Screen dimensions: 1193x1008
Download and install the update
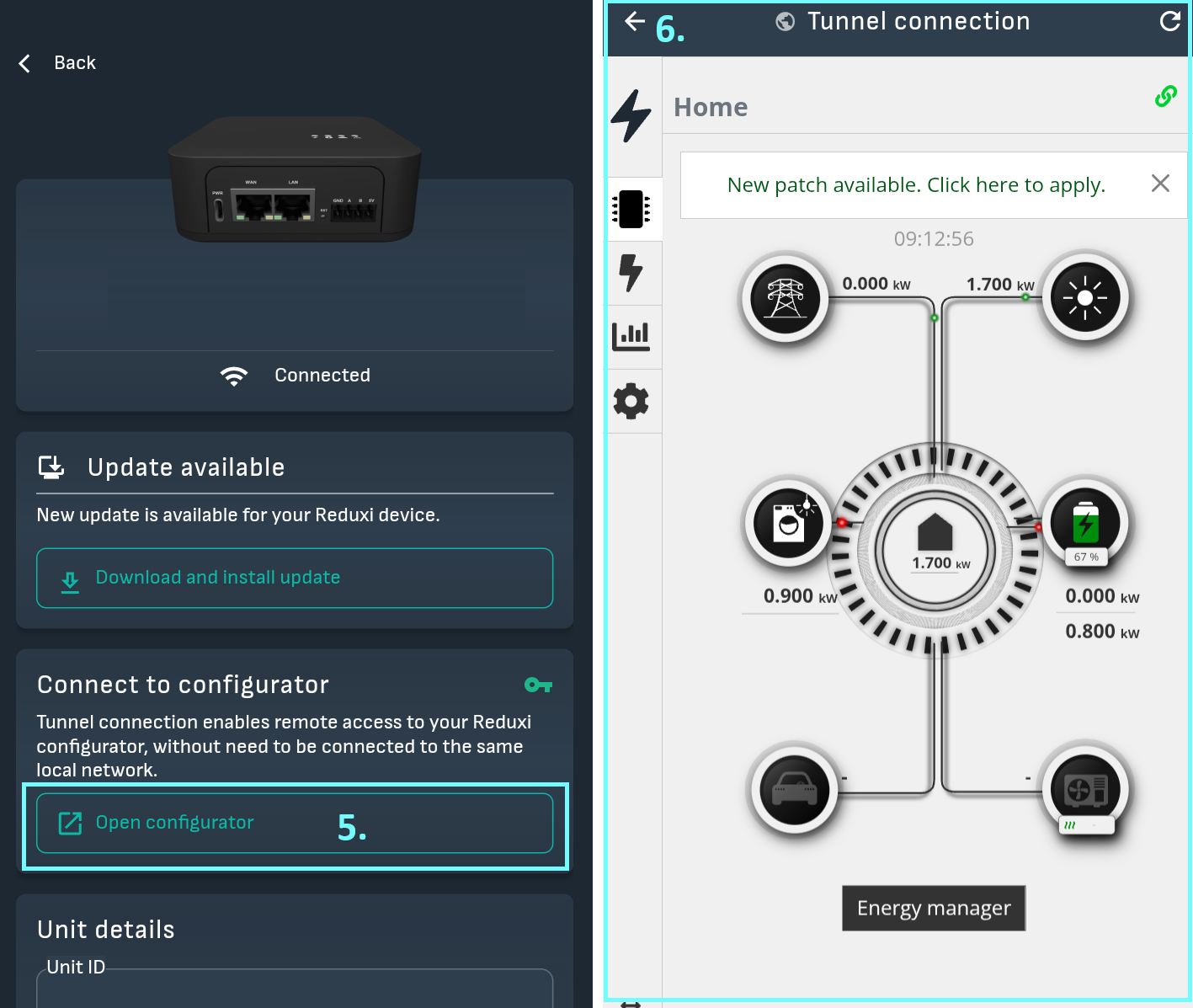pyautogui.click(x=295, y=578)
